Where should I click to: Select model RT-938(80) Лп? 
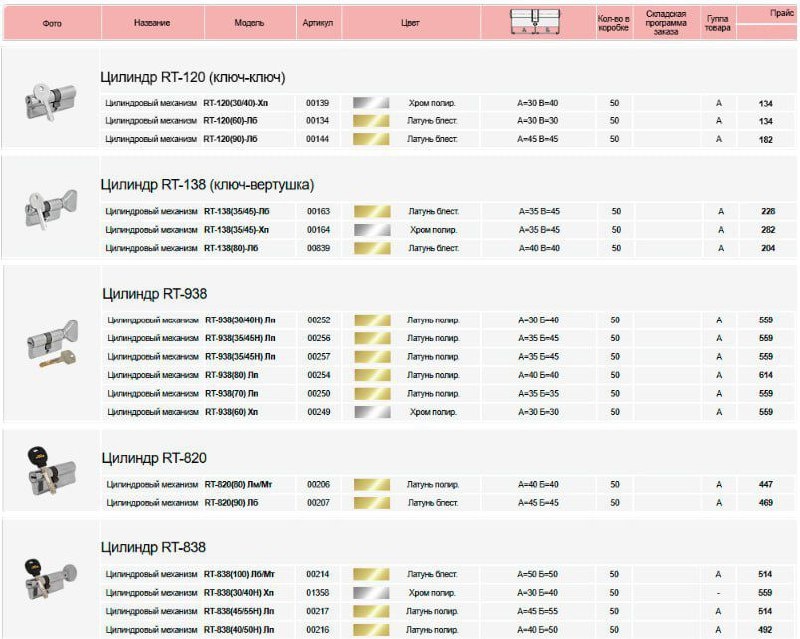[232, 375]
